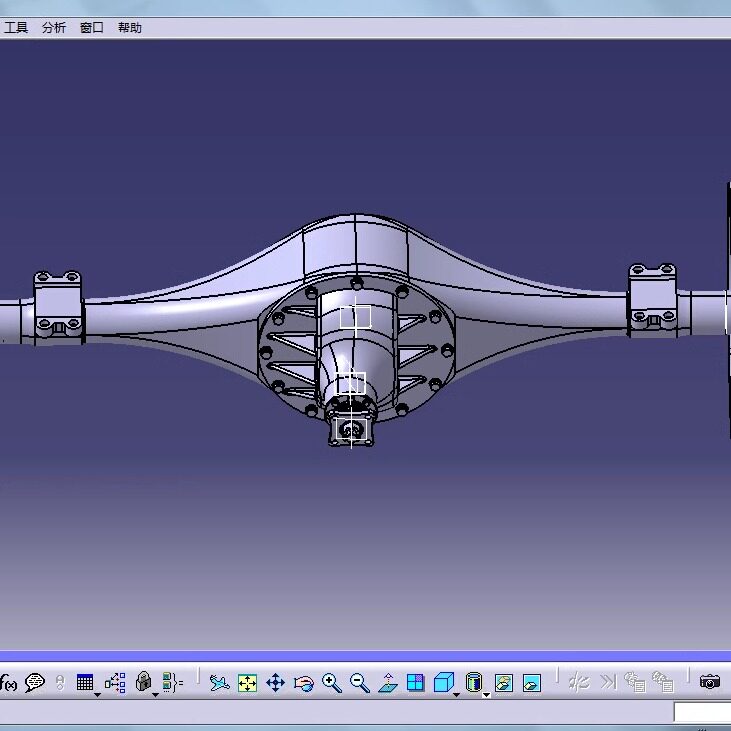This screenshot has height=731, width=731.
Task: Open the Design Table grid icon
Action: point(85,683)
